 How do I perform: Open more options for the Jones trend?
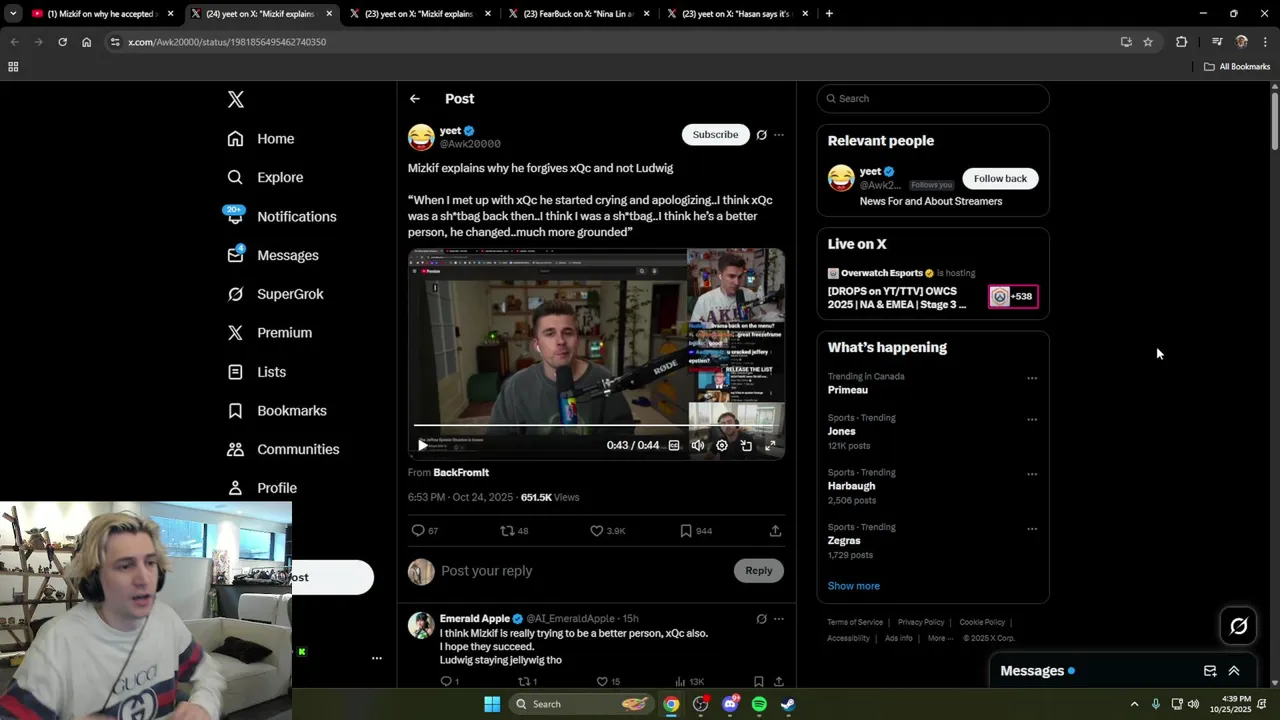(1032, 420)
